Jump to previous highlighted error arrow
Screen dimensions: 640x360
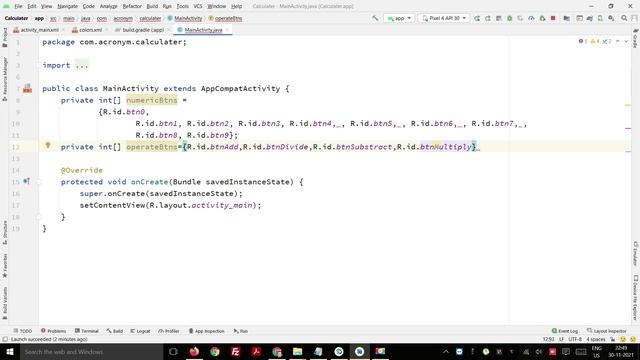[x=618, y=41]
